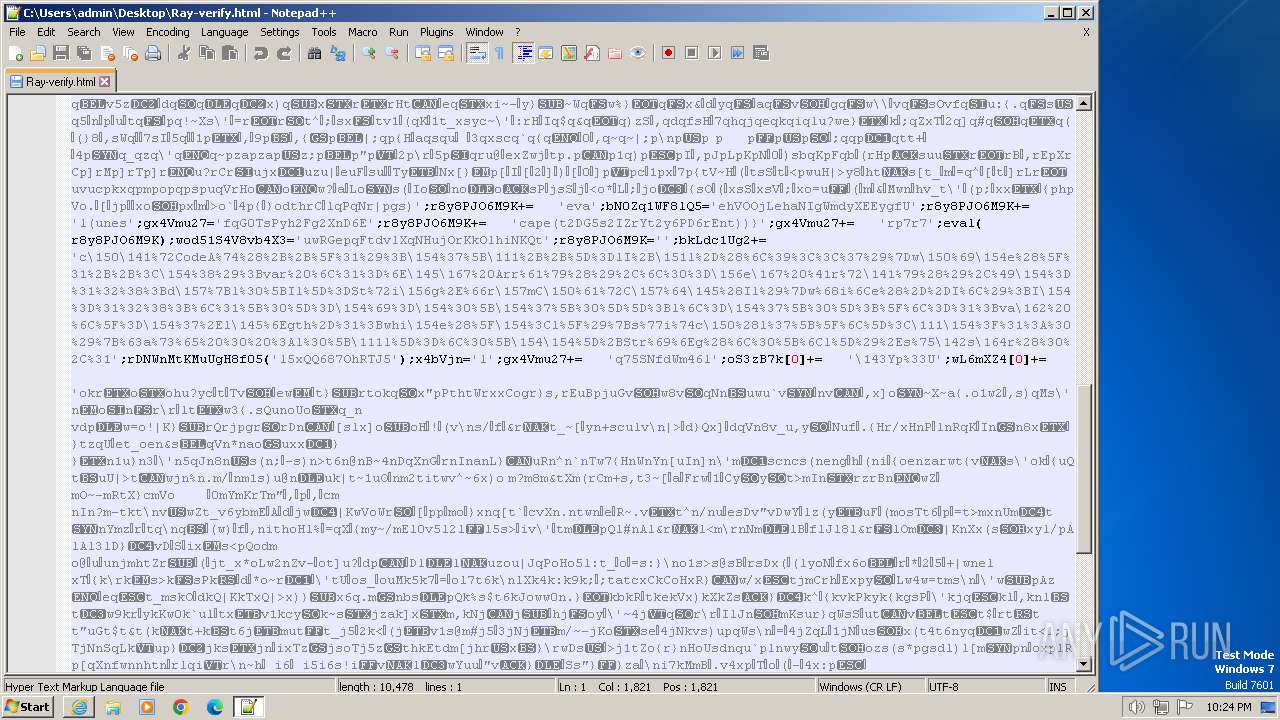Save all open files

click(84, 53)
